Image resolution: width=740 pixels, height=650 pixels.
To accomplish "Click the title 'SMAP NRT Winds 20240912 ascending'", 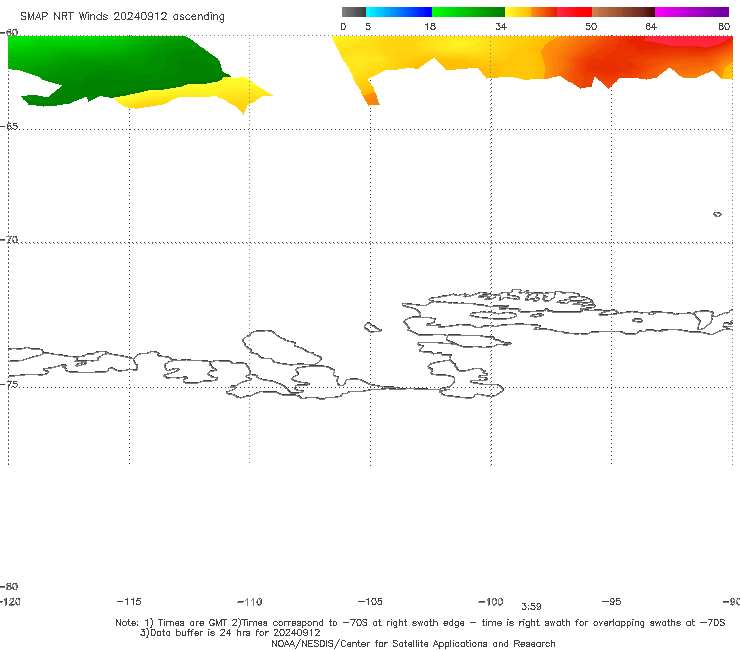I will pos(122,16).
